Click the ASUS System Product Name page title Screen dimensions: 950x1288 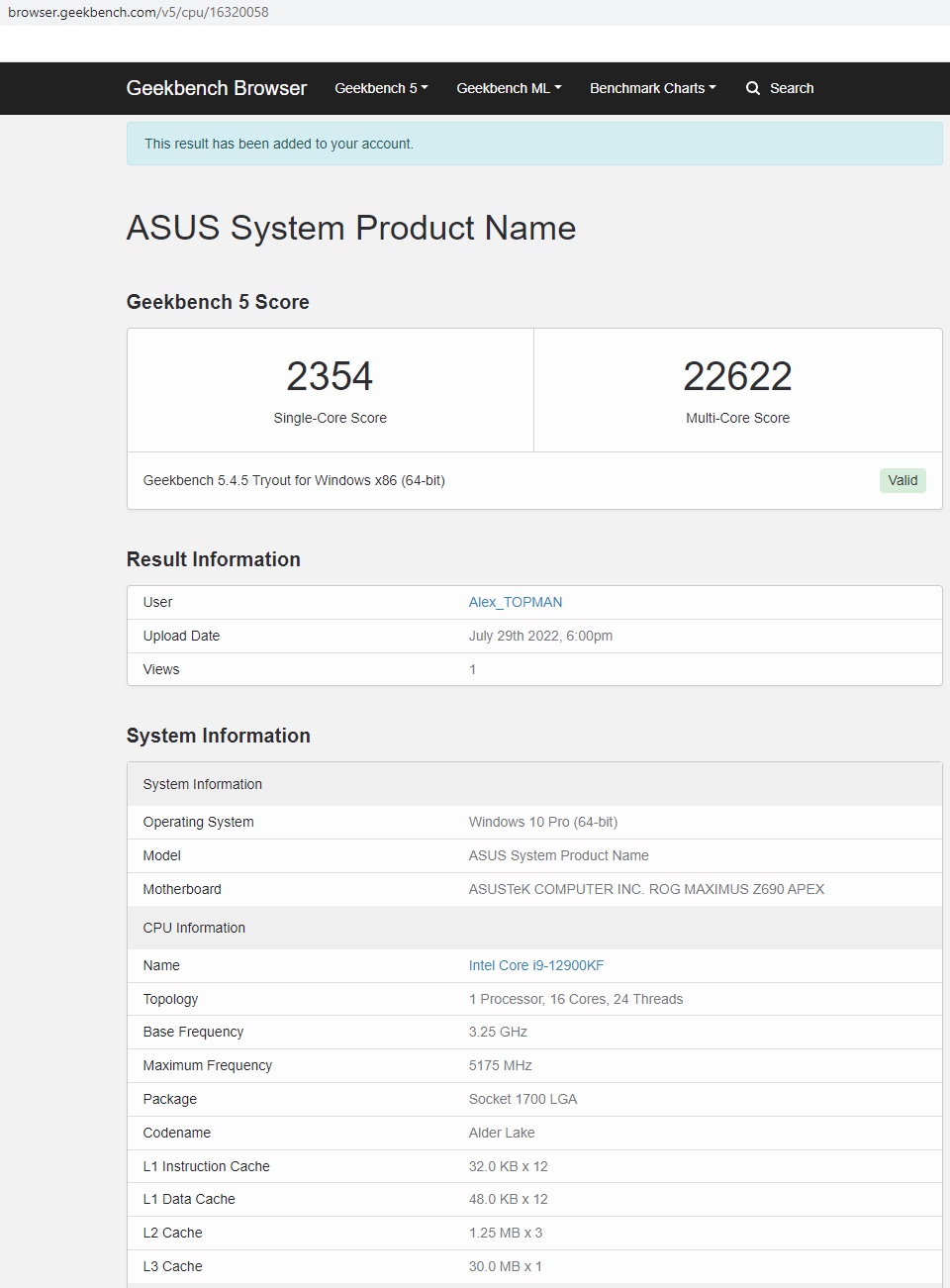pyautogui.click(x=351, y=228)
